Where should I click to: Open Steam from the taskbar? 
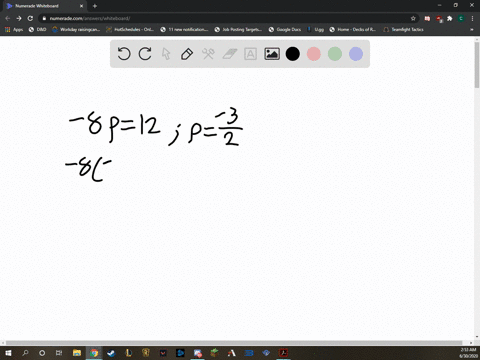tap(111, 353)
